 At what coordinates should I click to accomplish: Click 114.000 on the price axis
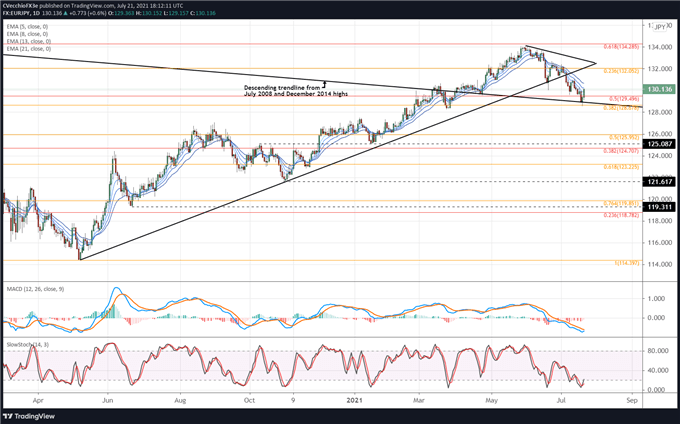[660, 264]
